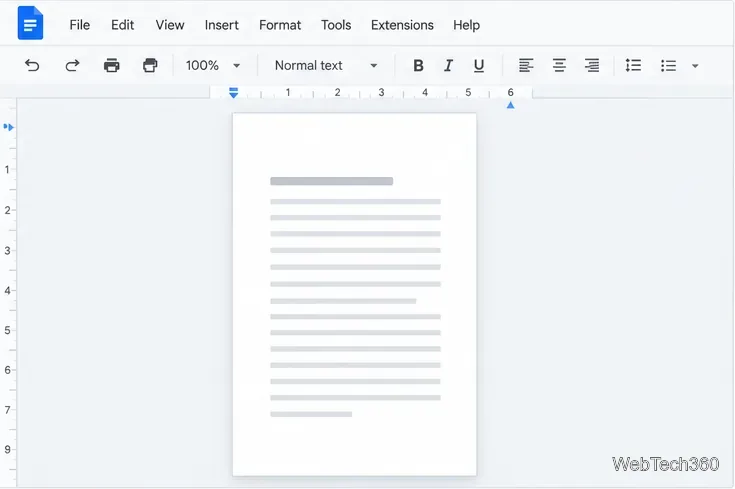Click the second printer icon beside zoom
This screenshot has height=489, width=735.
point(150,65)
